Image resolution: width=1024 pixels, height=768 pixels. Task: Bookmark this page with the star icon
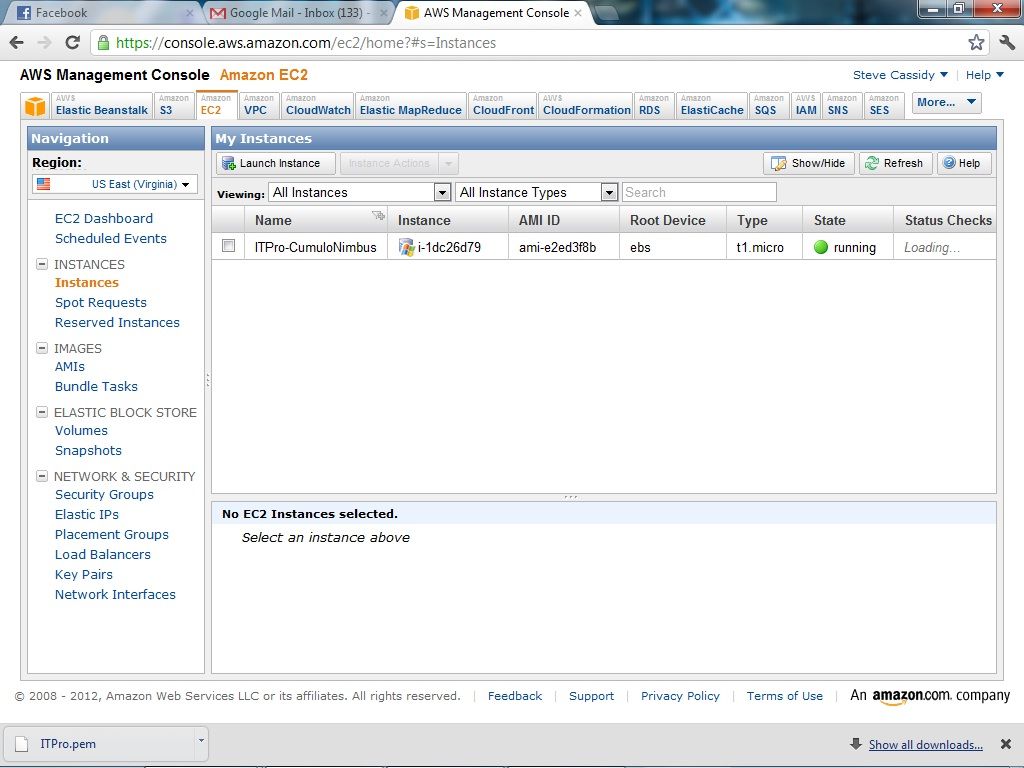pos(976,42)
